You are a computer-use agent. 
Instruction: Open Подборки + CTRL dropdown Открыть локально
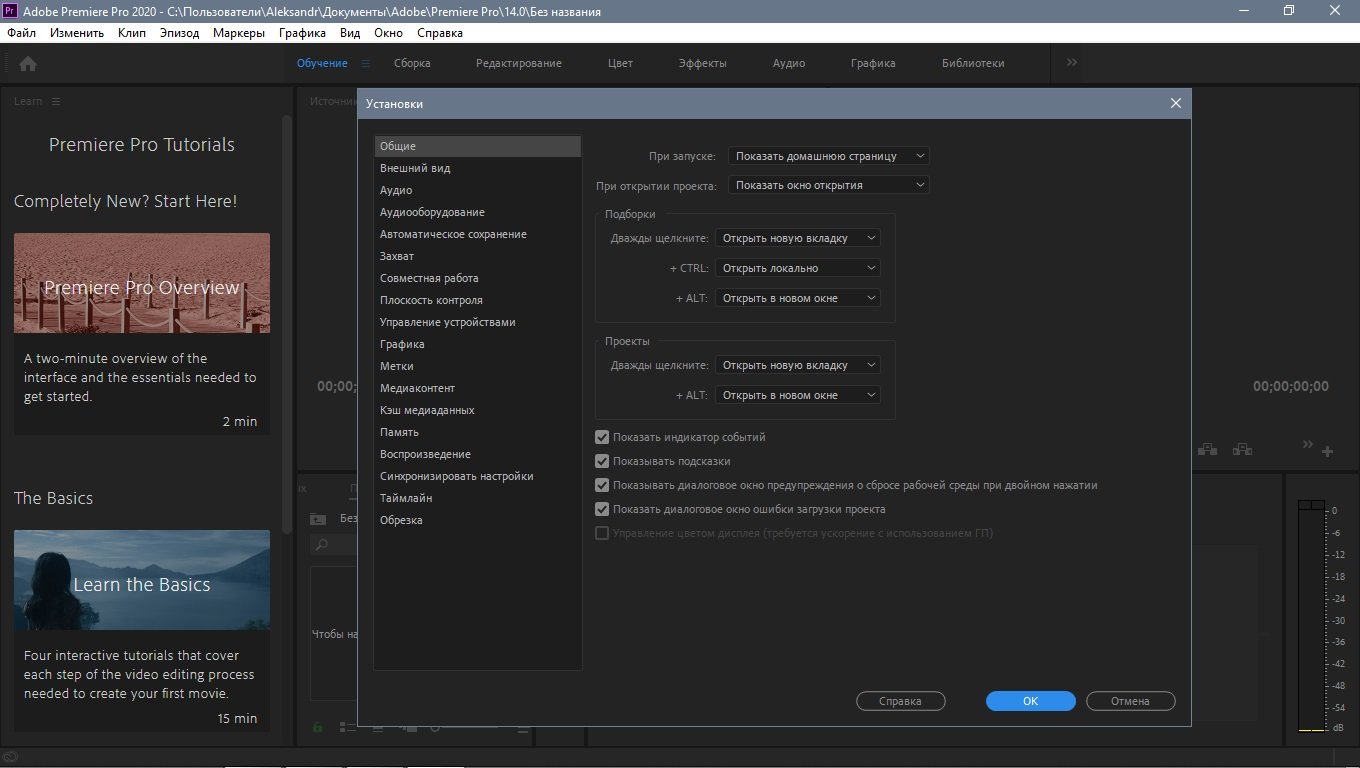[798, 268]
